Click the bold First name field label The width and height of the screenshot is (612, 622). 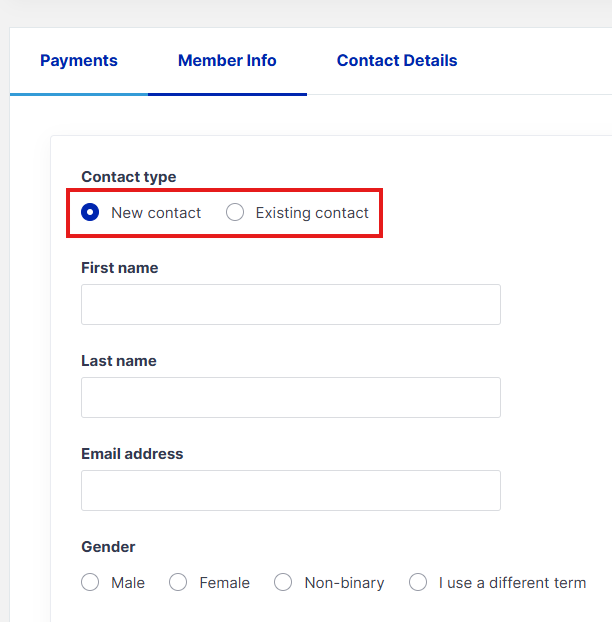(119, 268)
